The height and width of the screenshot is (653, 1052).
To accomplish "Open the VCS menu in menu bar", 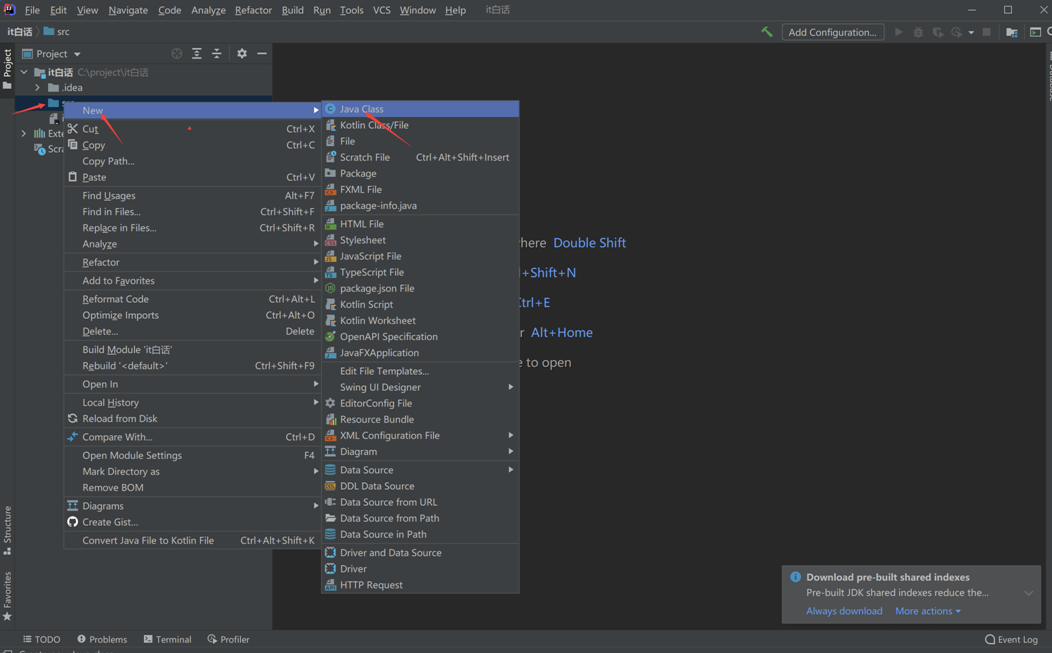I will point(381,10).
